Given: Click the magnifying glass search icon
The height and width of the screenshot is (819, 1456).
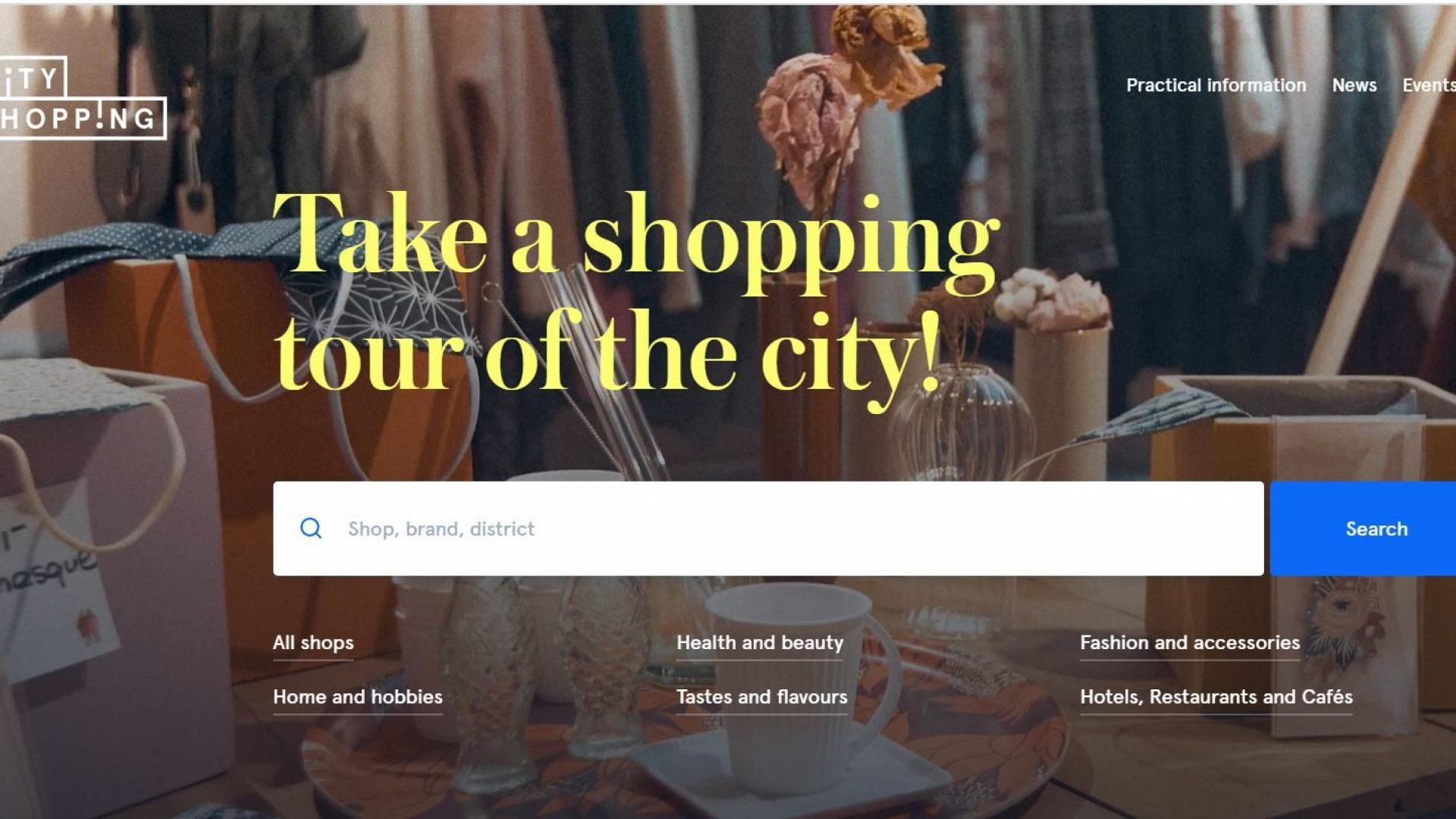Looking at the screenshot, I should tap(311, 529).
